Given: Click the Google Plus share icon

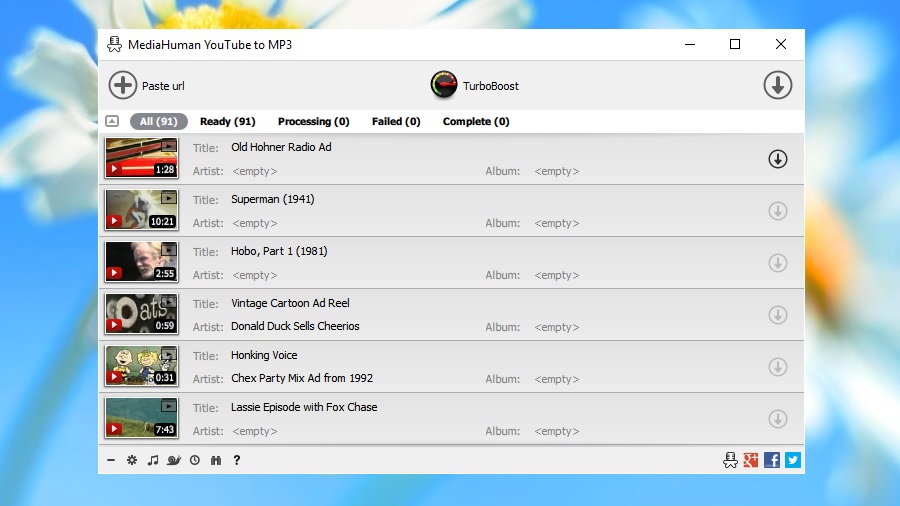Looking at the screenshot, I should pos(751,460).
